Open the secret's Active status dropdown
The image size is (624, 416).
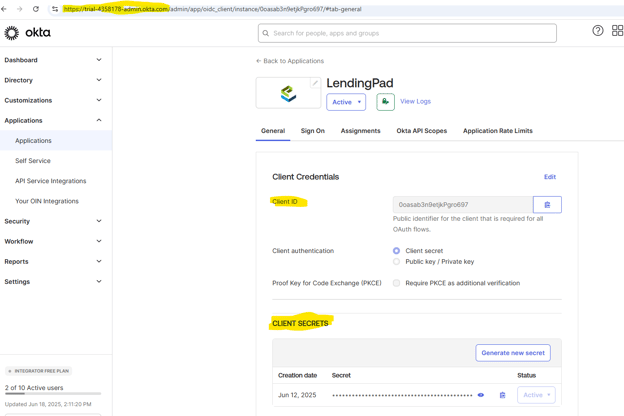536,395
